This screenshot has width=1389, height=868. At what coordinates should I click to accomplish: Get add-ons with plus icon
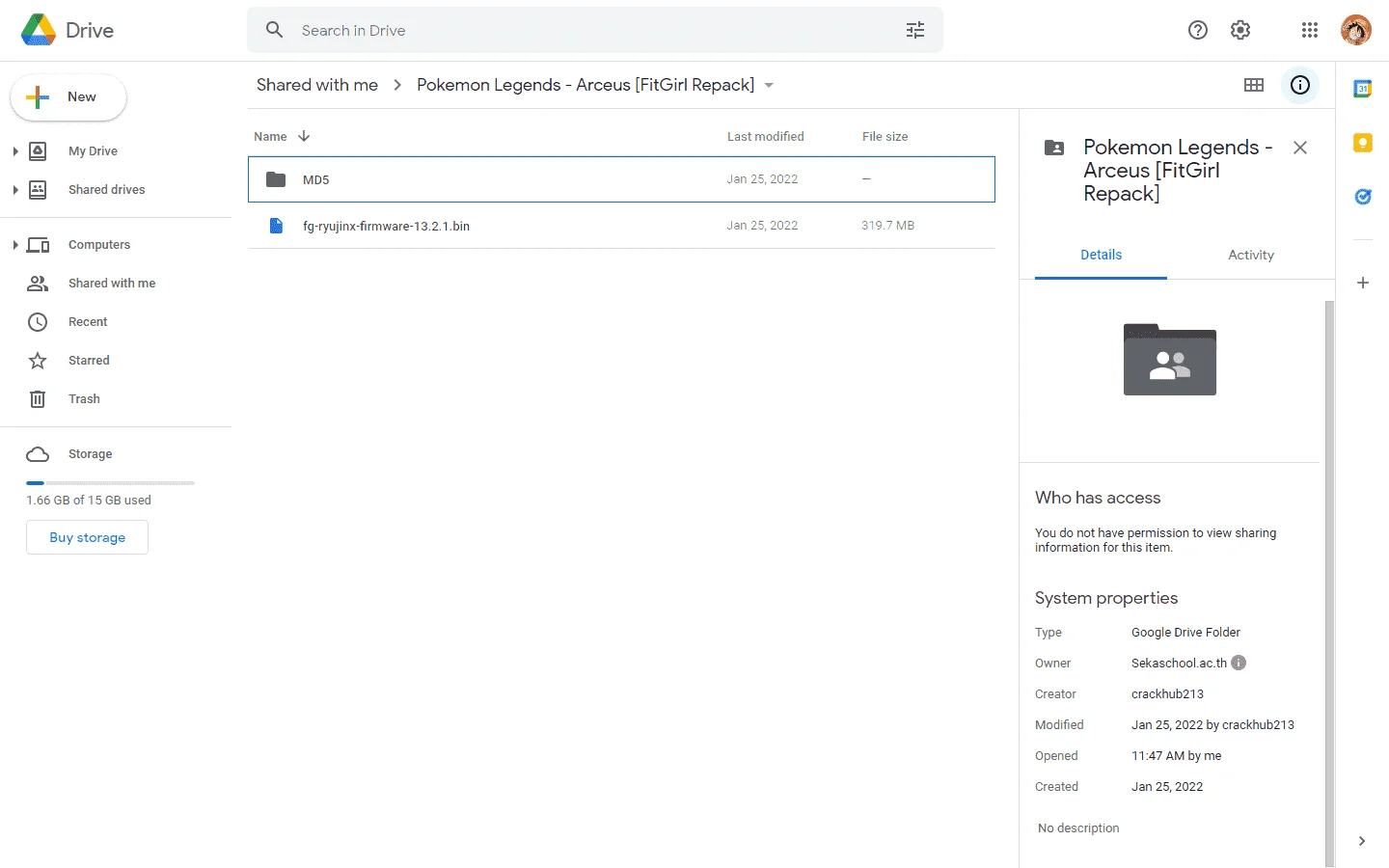[x=1363, y=283]
